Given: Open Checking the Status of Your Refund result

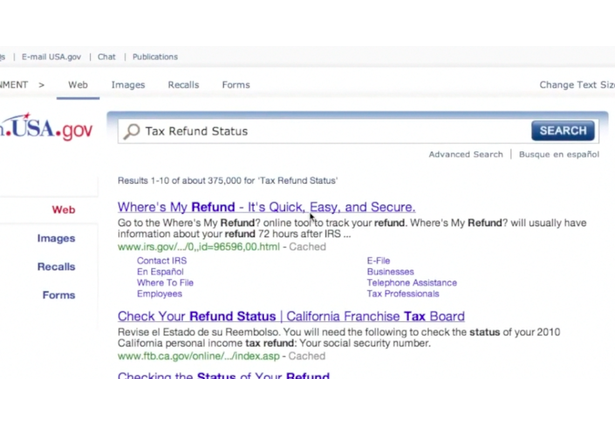Looking at the screenshot, I should coord(224,375).
